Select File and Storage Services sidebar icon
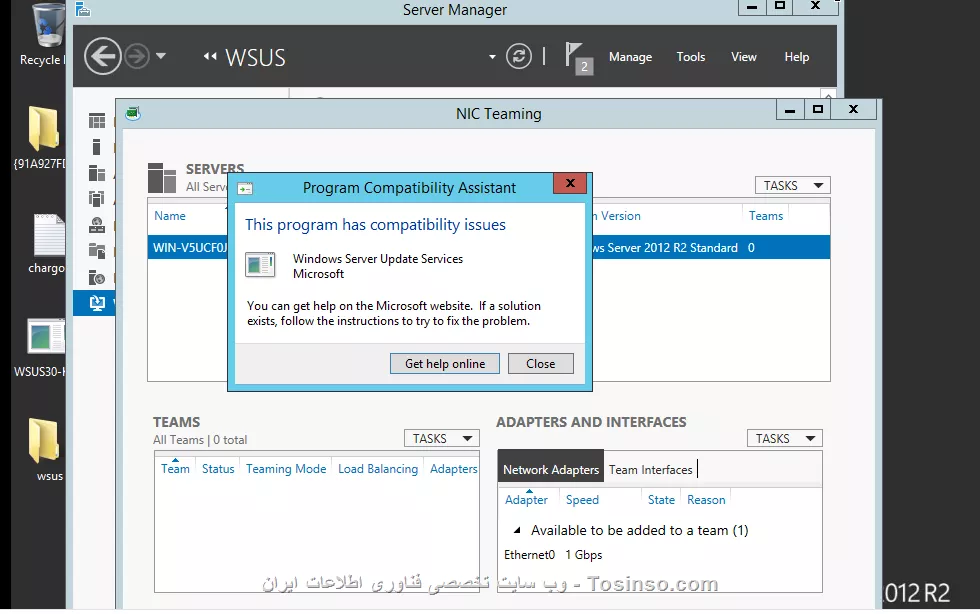 pos(97,251)
